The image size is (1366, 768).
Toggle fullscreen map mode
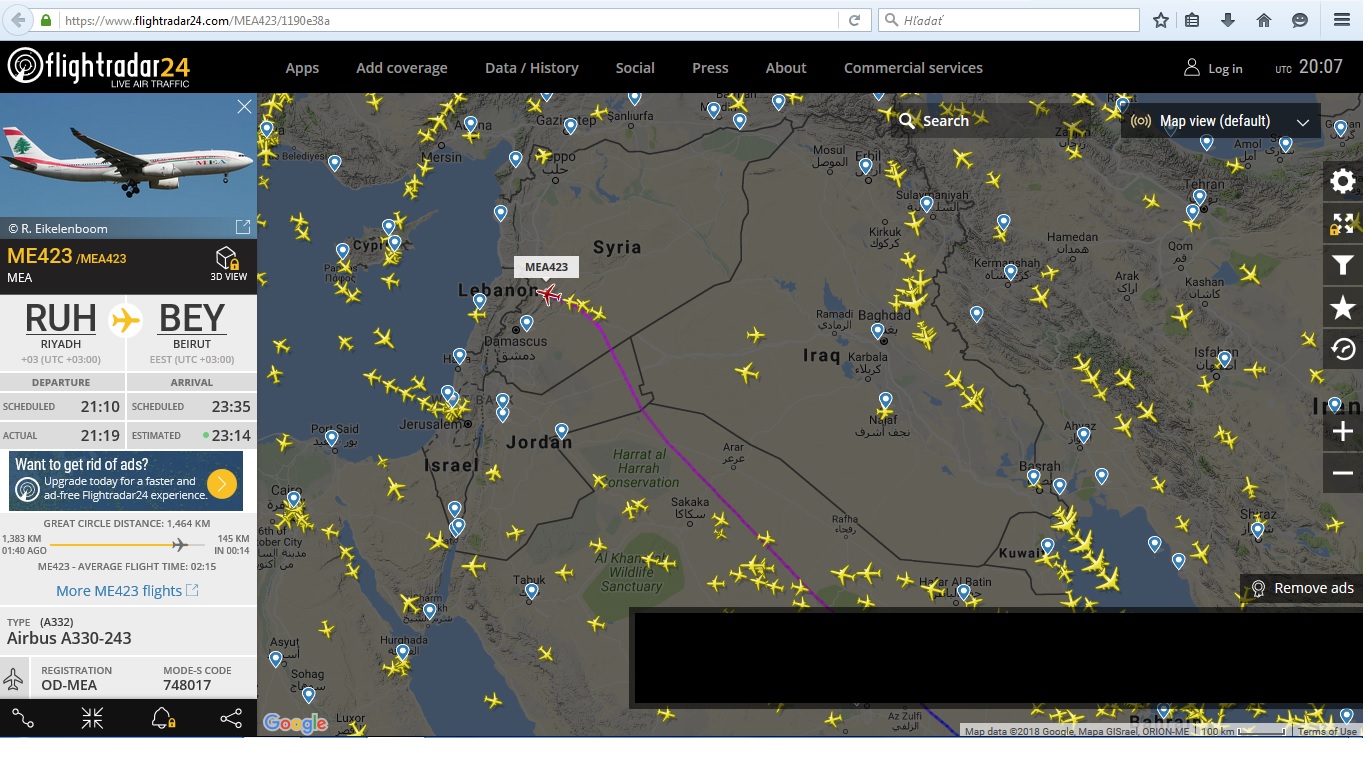[x=1343, y=223]
